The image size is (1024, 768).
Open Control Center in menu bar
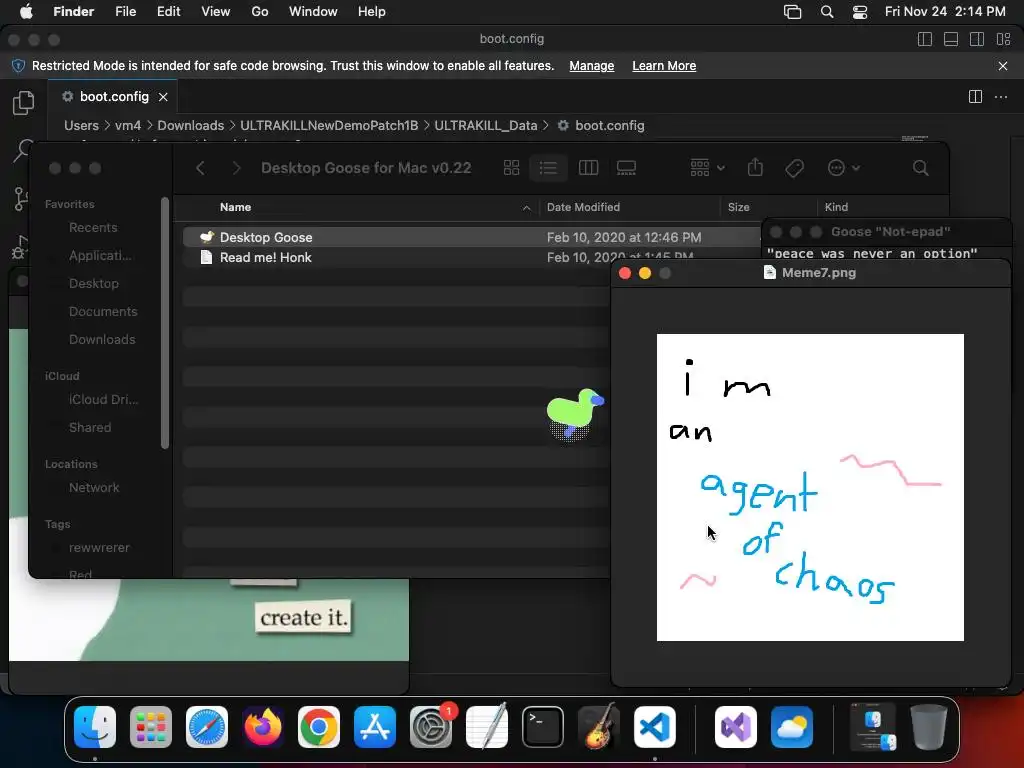coord(860,12)
